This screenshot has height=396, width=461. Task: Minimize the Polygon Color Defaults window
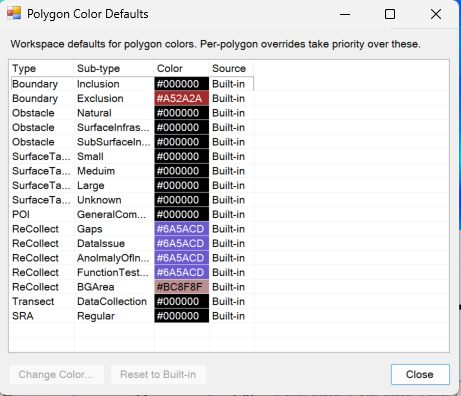(345, 14)
